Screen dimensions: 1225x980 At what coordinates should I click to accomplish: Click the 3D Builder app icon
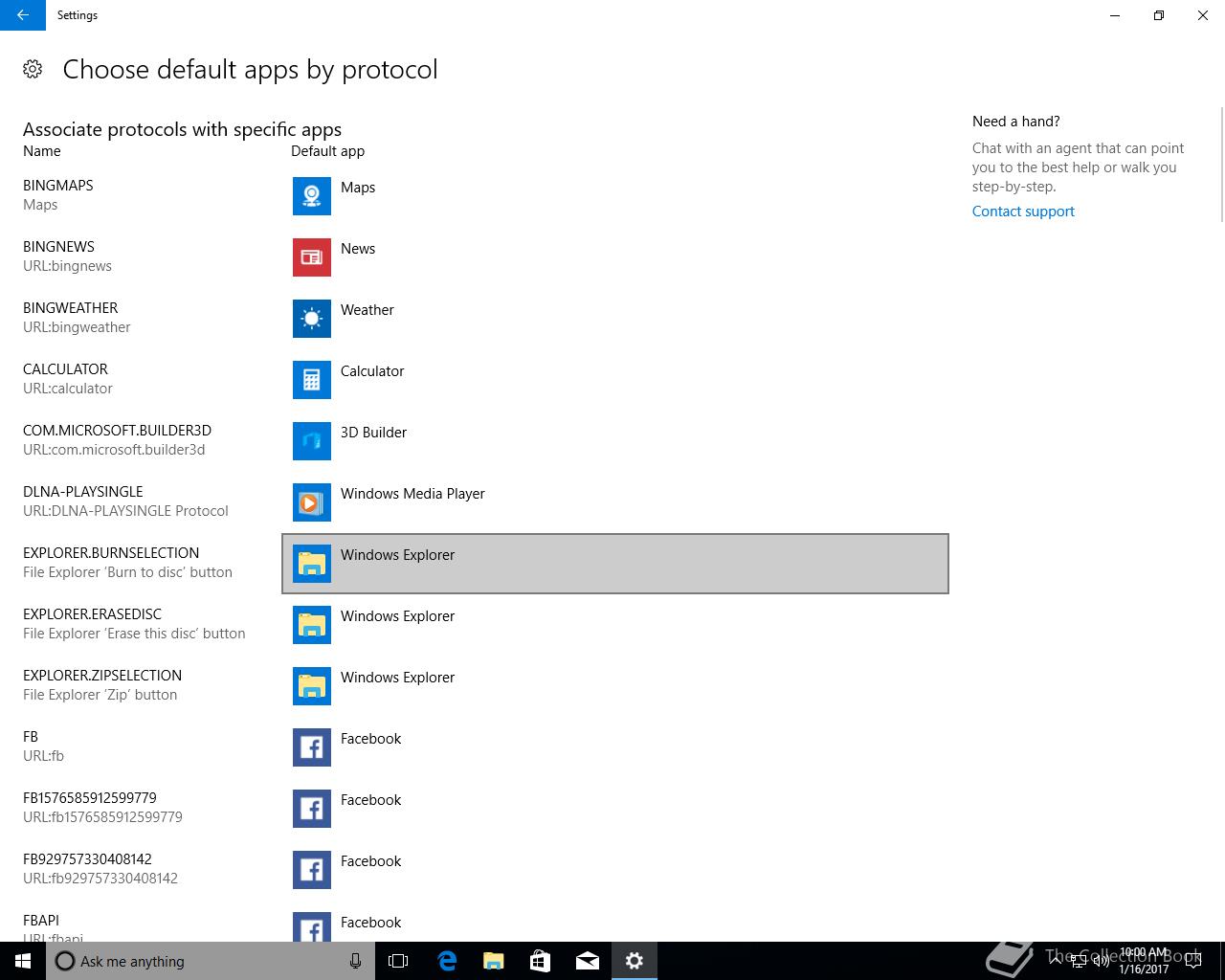(312, 441)
